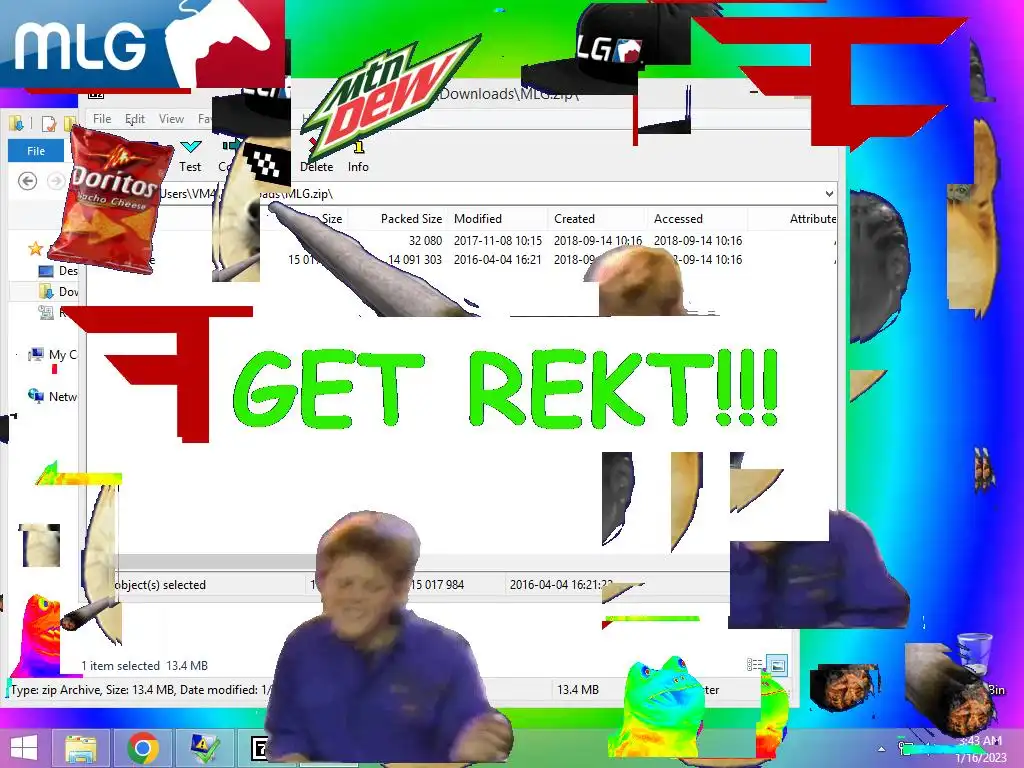The image size is (1024, 768).
Task: Click the packed size value 14 091 303
Action: [x=415, y=259]
